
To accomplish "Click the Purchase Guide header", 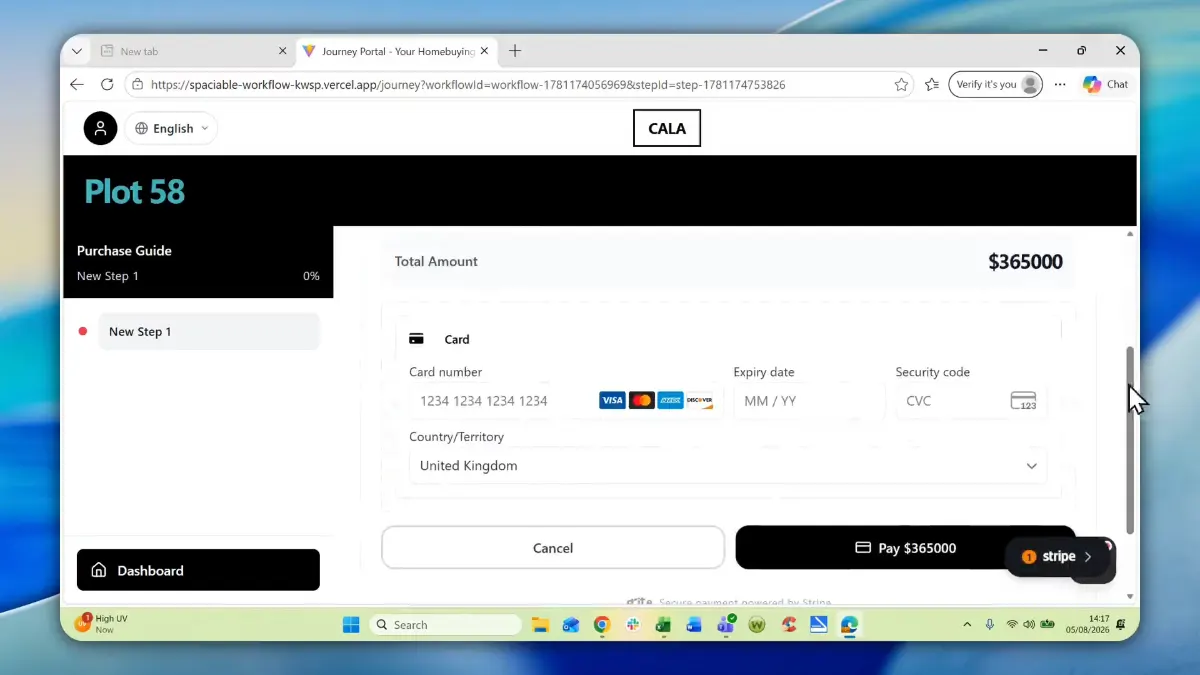I will click(x=124, y=251).
